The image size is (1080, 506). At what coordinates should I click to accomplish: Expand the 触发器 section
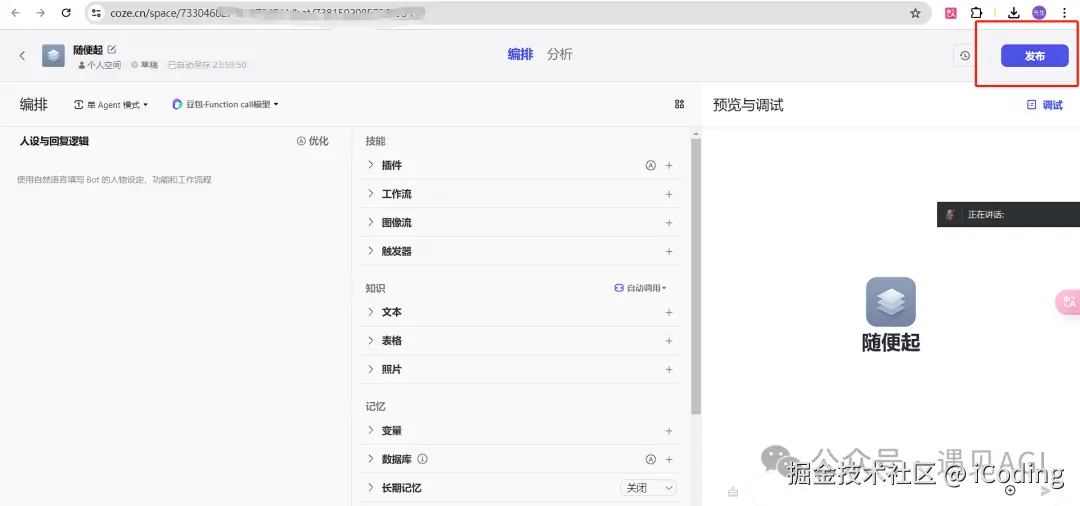pyautogui.click(x=371, y=251)
